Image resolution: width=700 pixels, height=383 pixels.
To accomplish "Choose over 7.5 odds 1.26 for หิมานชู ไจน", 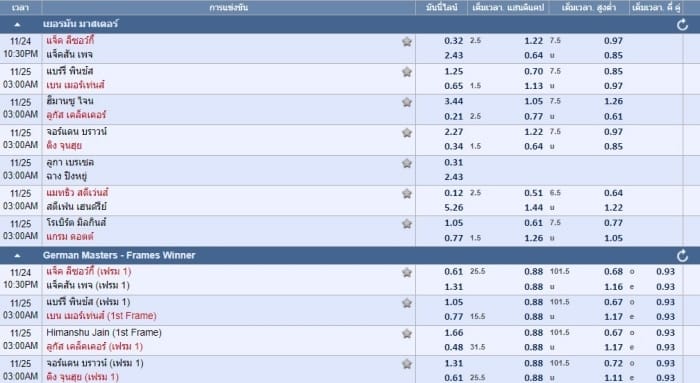I will tap(613, 101).
